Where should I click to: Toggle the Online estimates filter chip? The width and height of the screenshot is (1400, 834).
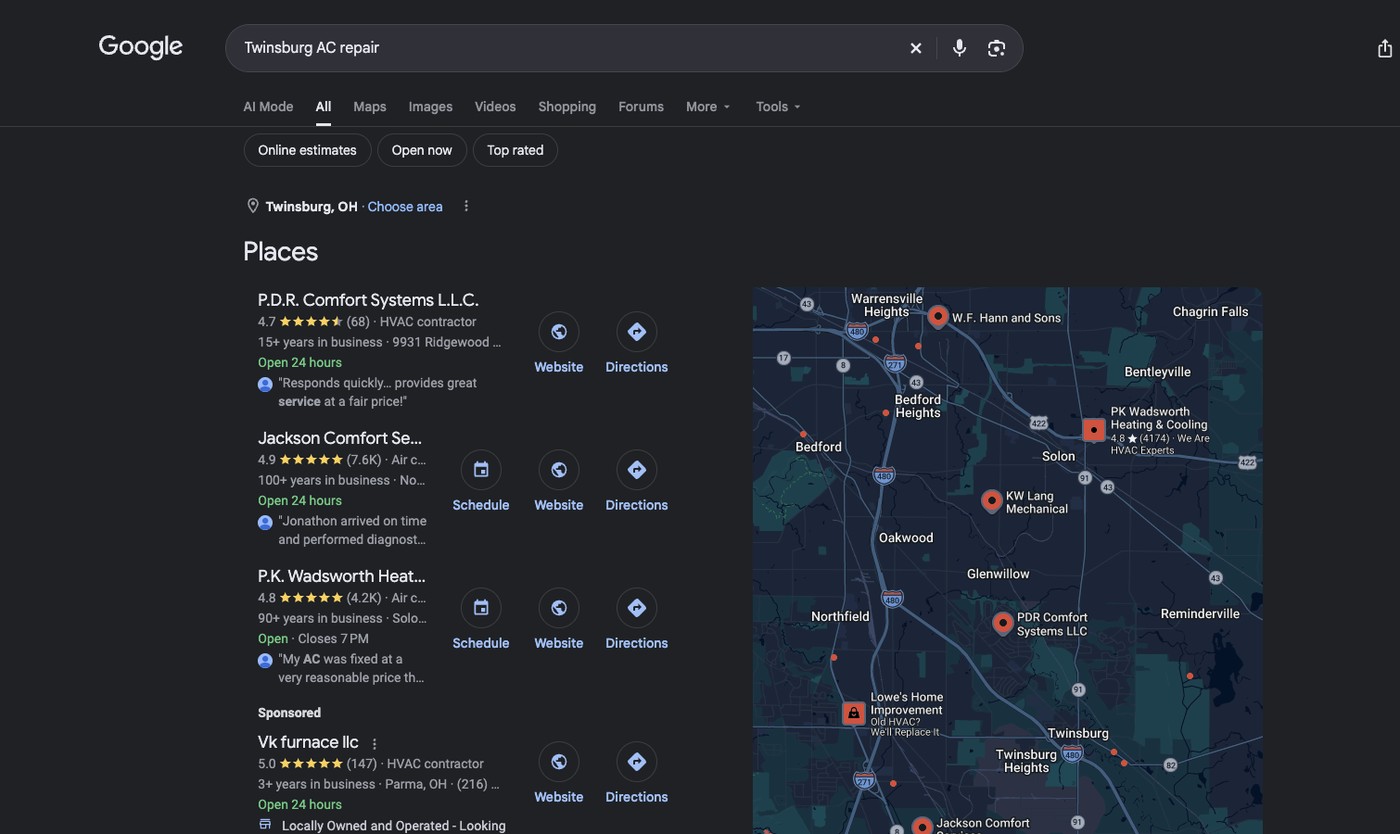coord(307,150)
